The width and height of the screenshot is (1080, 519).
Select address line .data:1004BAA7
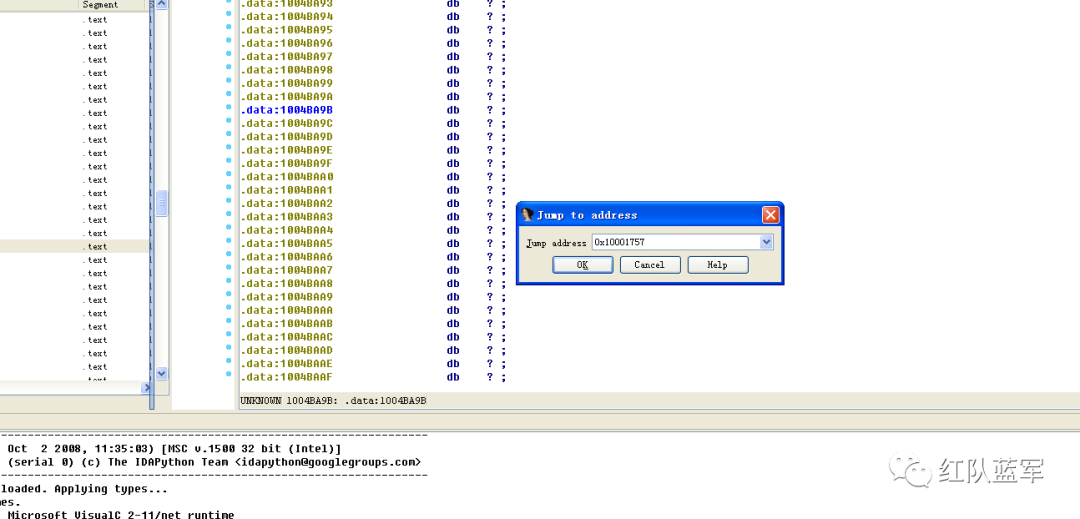pos(287,270)
